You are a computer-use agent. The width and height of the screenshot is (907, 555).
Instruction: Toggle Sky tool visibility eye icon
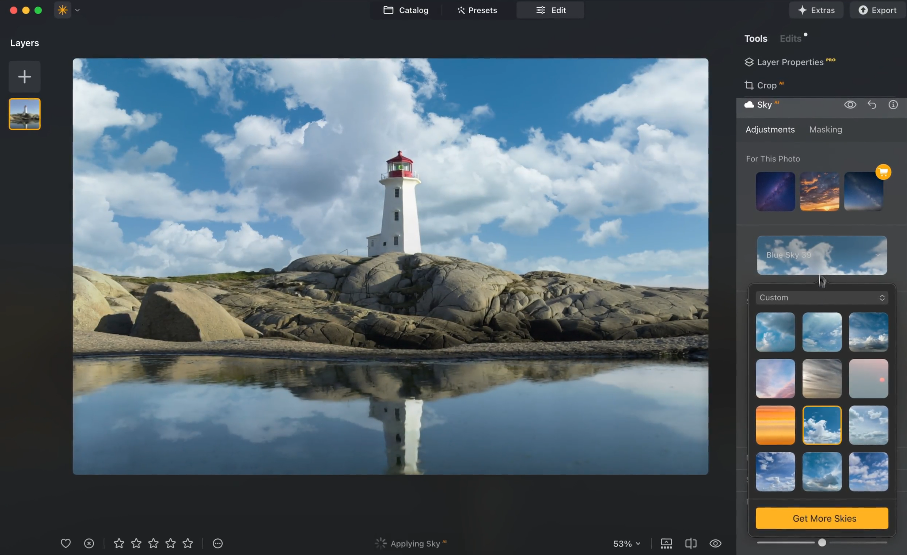click(x=850, y=105)
